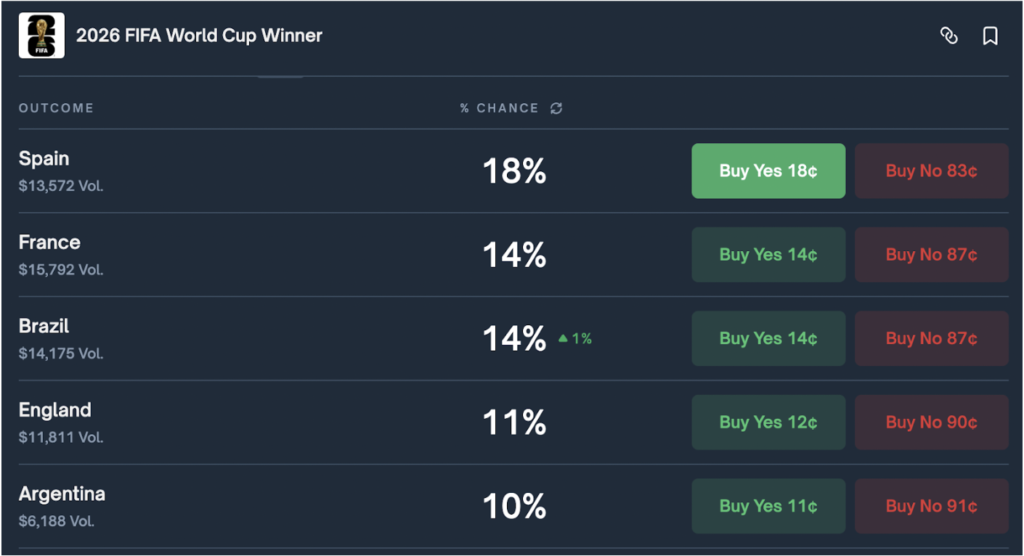
Task: Buy Yes on Brazil at 14¢
Action: tap(768, 338)
